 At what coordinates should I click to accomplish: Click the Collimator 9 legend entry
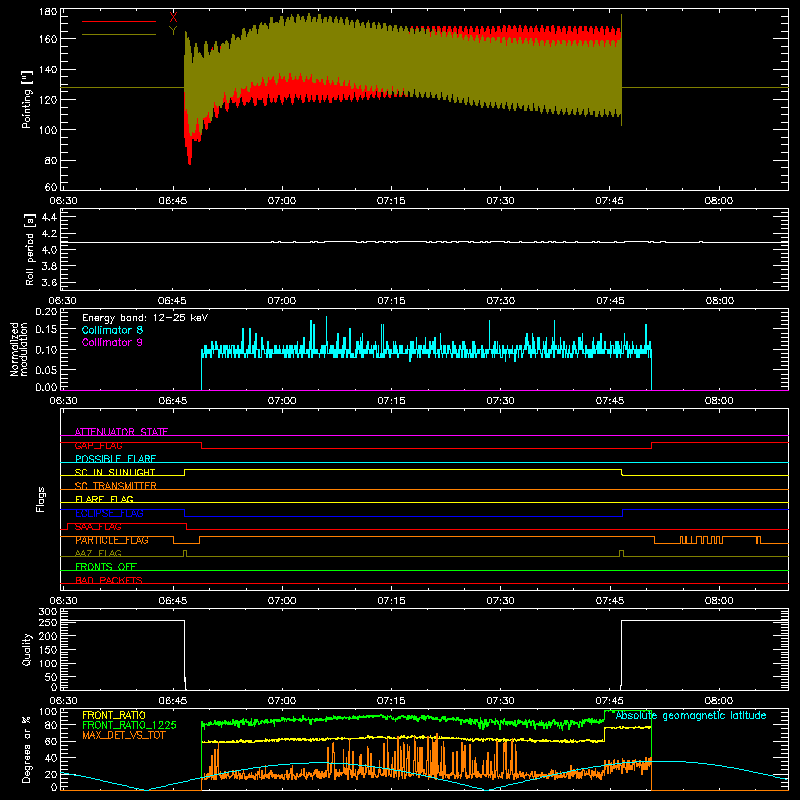(112, 342)
